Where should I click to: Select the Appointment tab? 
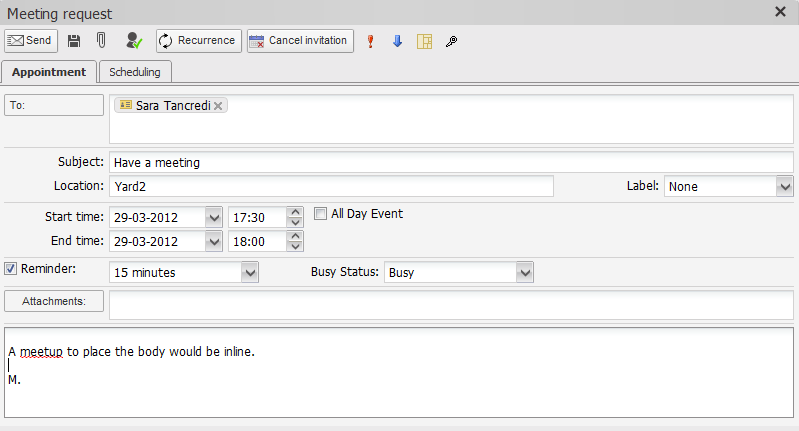[49, 71]
